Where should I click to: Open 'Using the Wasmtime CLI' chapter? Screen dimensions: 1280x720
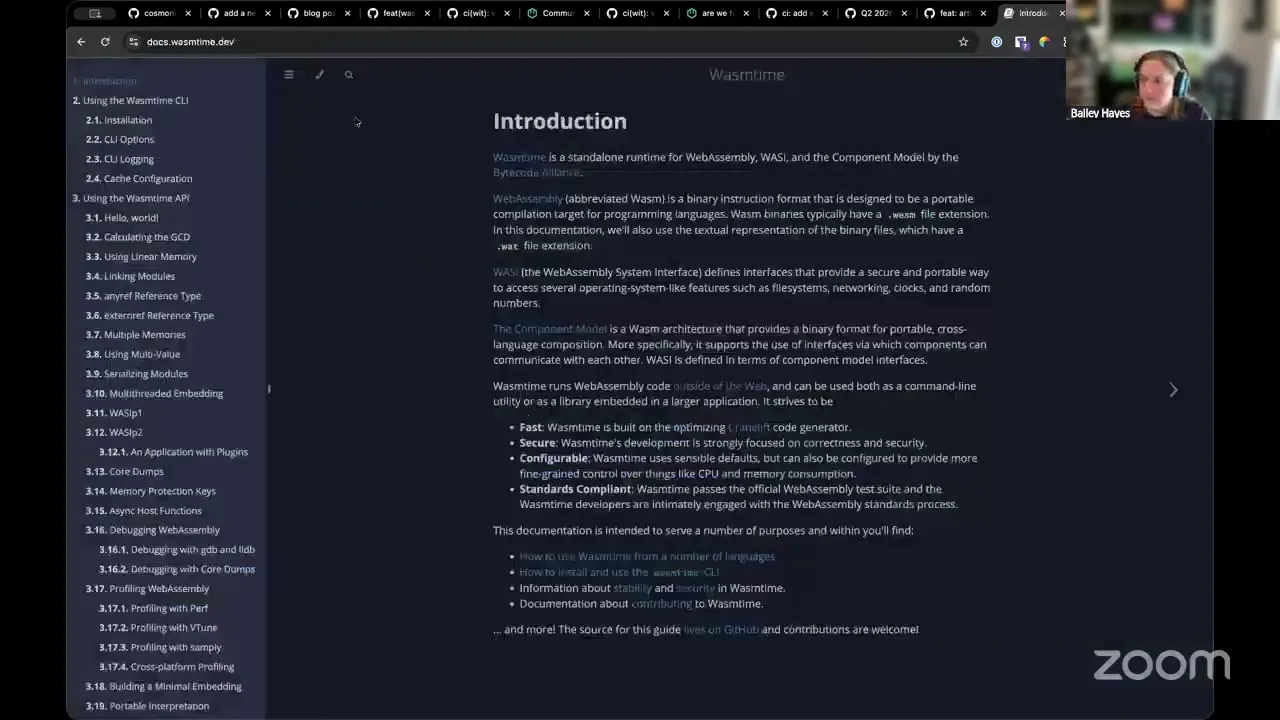click(x=130, y=100)
